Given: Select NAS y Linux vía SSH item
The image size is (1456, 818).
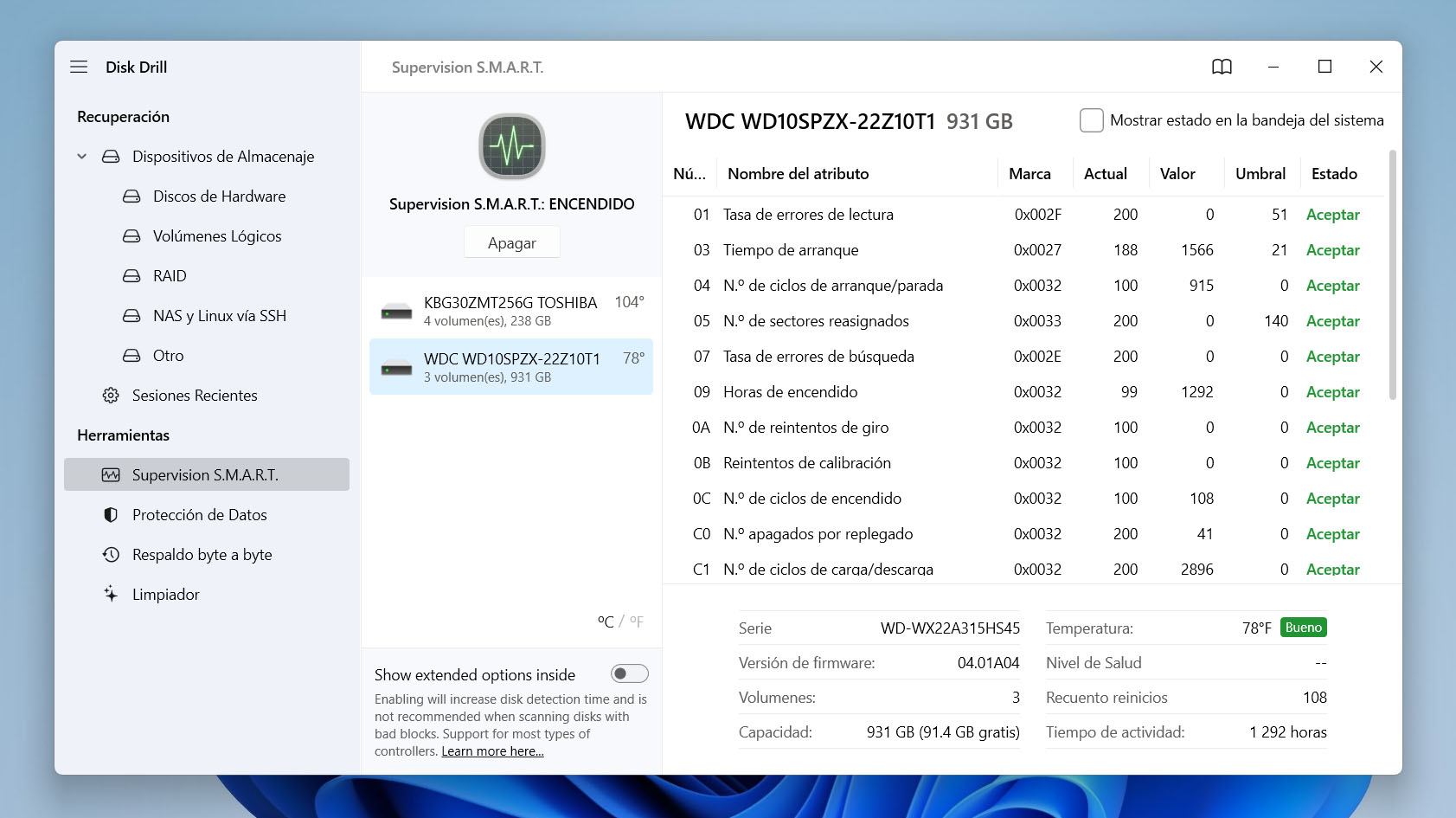Looking at the screenshot, I should tap(219, 316).
